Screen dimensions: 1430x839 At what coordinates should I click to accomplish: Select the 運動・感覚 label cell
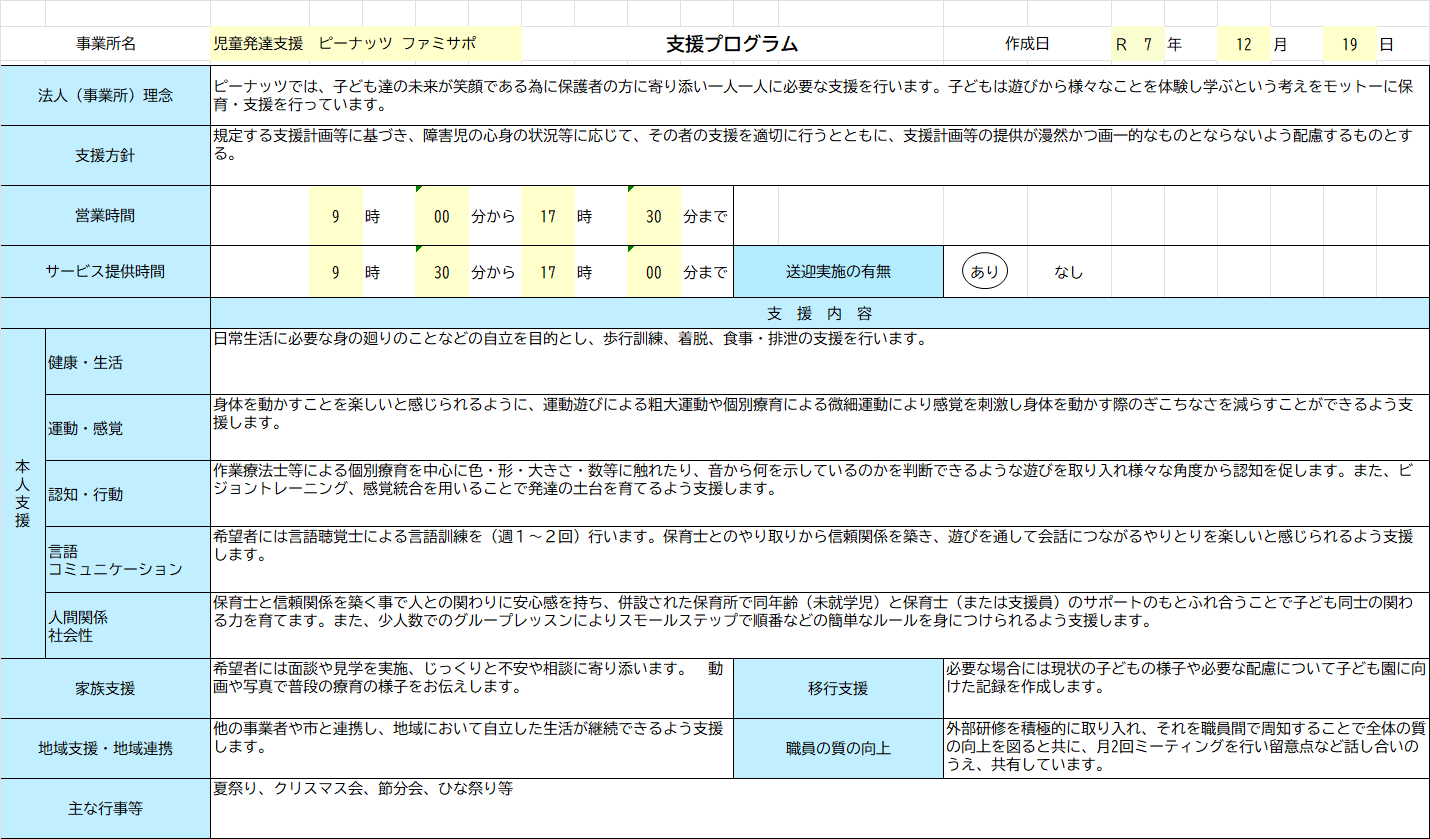click(x=127, y=428)
